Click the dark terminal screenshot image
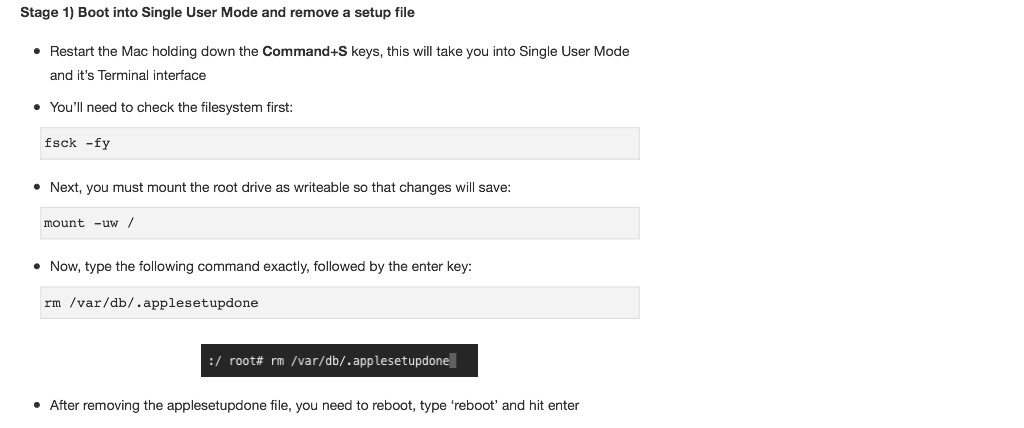The width and height of the screenshot is (1024, 428). [339, 360]
